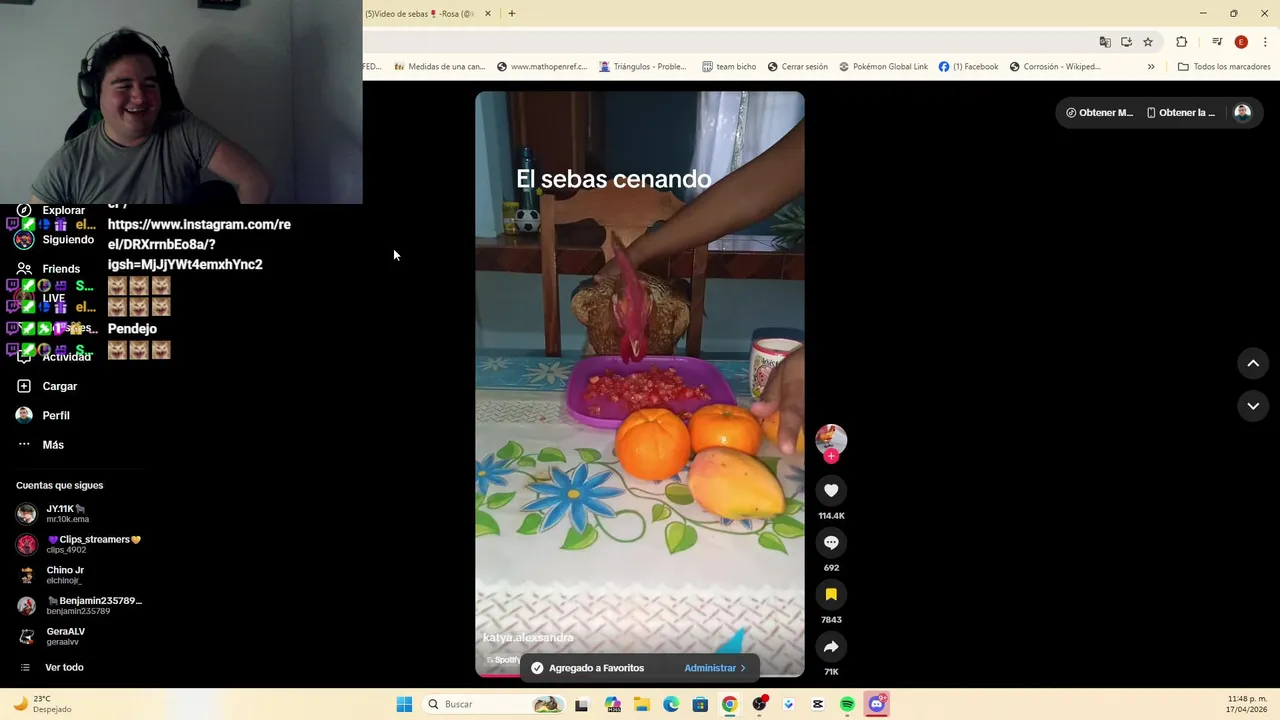Open Friends in TikTok sidebar

(x=50, y=269)
